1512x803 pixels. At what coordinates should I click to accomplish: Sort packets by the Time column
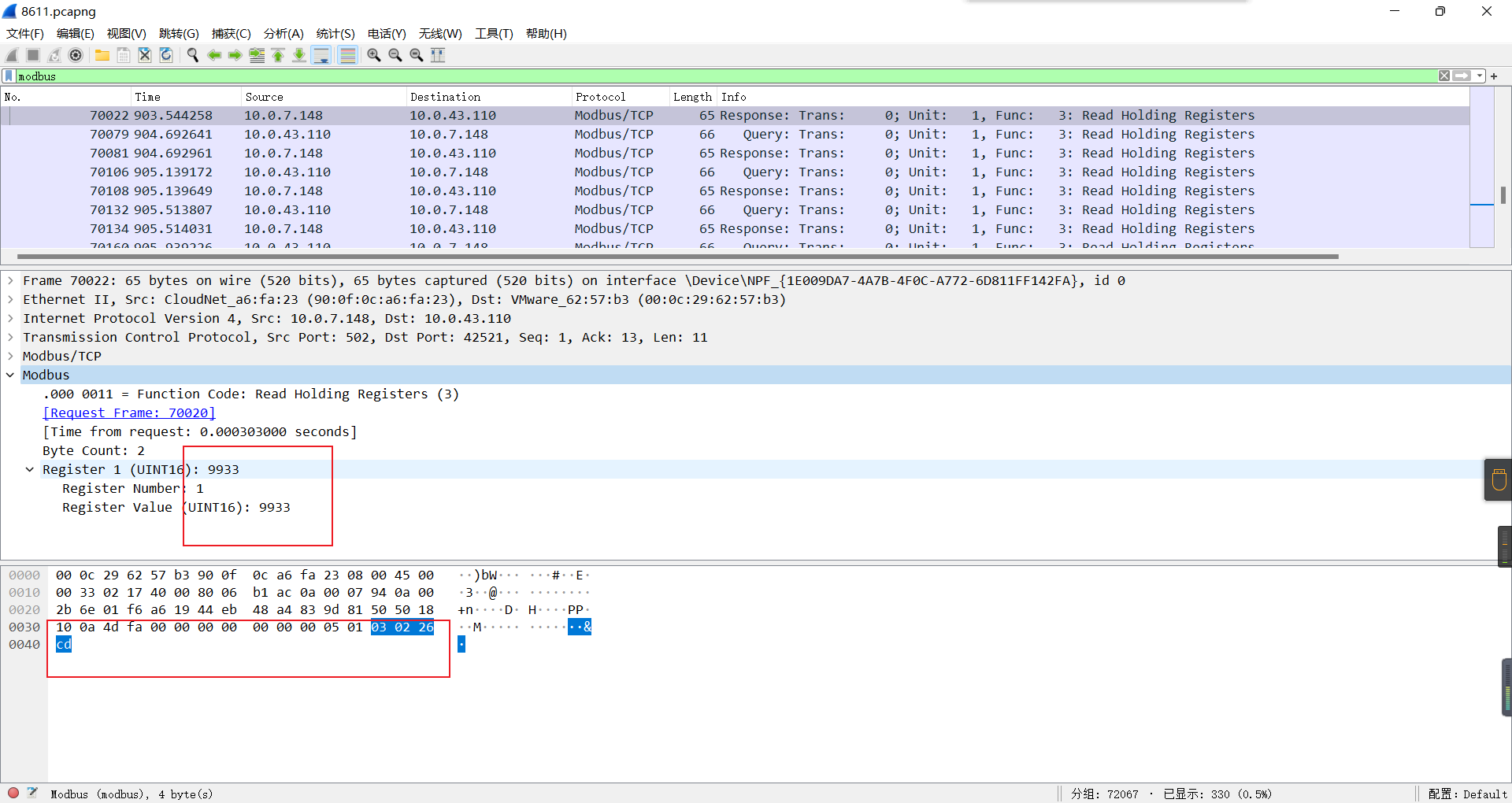click(186, 97)
